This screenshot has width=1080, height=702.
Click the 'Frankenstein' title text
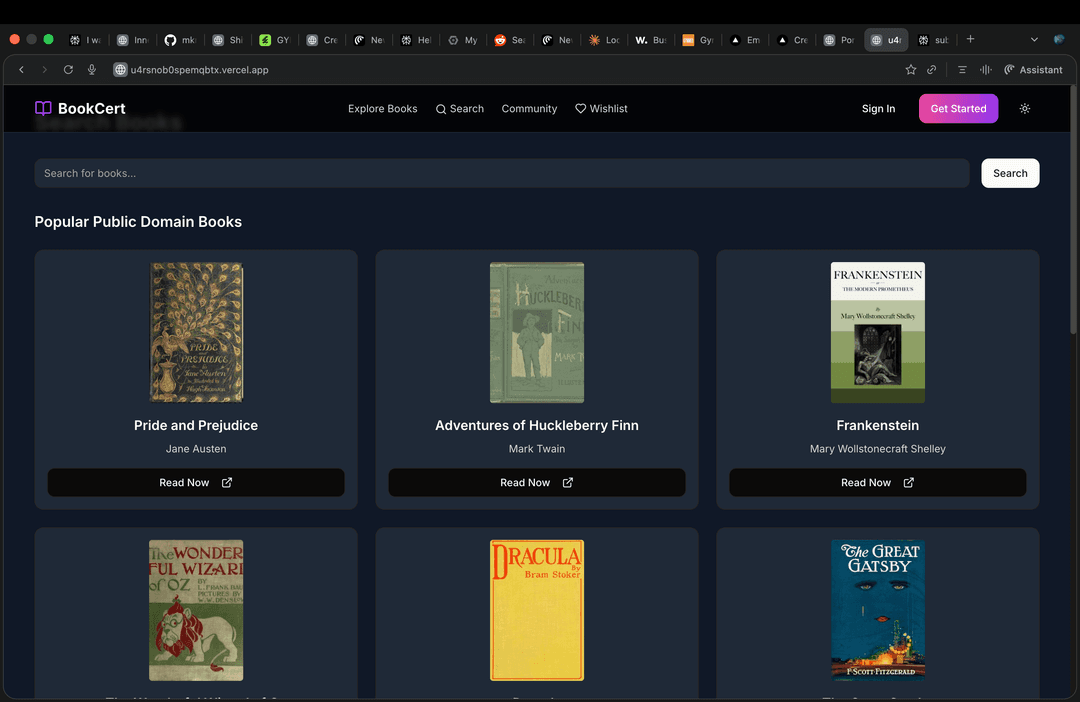[878, 425]
